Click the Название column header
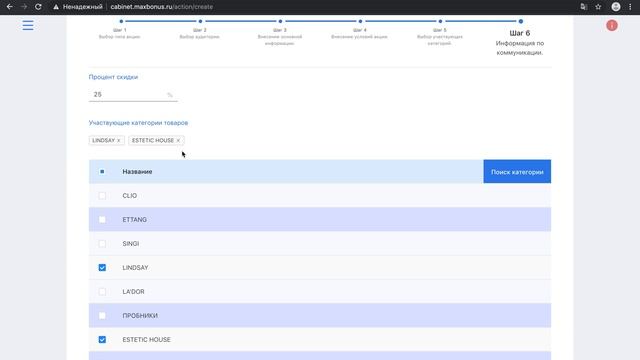Viewport: 640px width, 360px height. coord(137,171)
